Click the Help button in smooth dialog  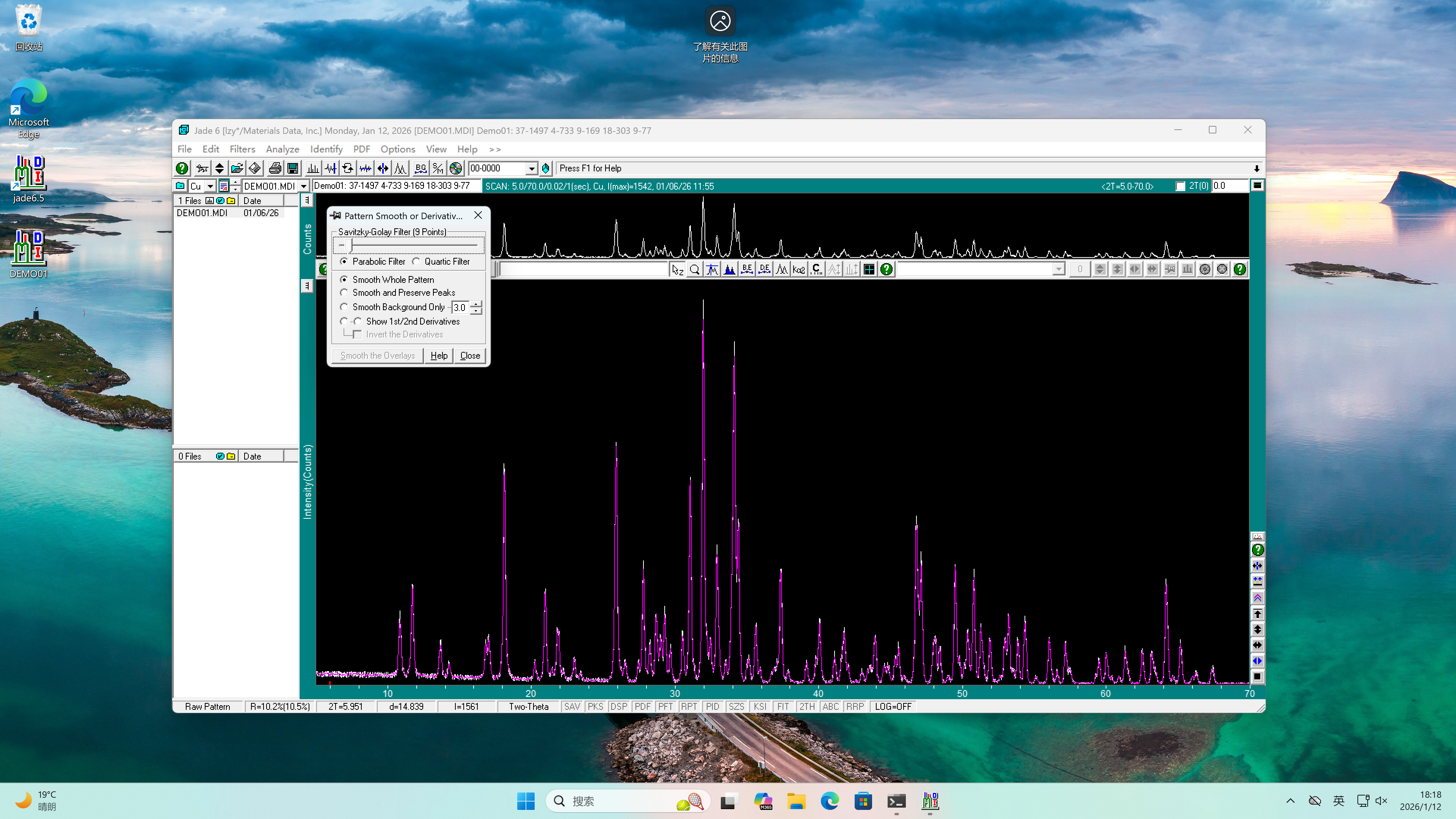pos(439,356)
